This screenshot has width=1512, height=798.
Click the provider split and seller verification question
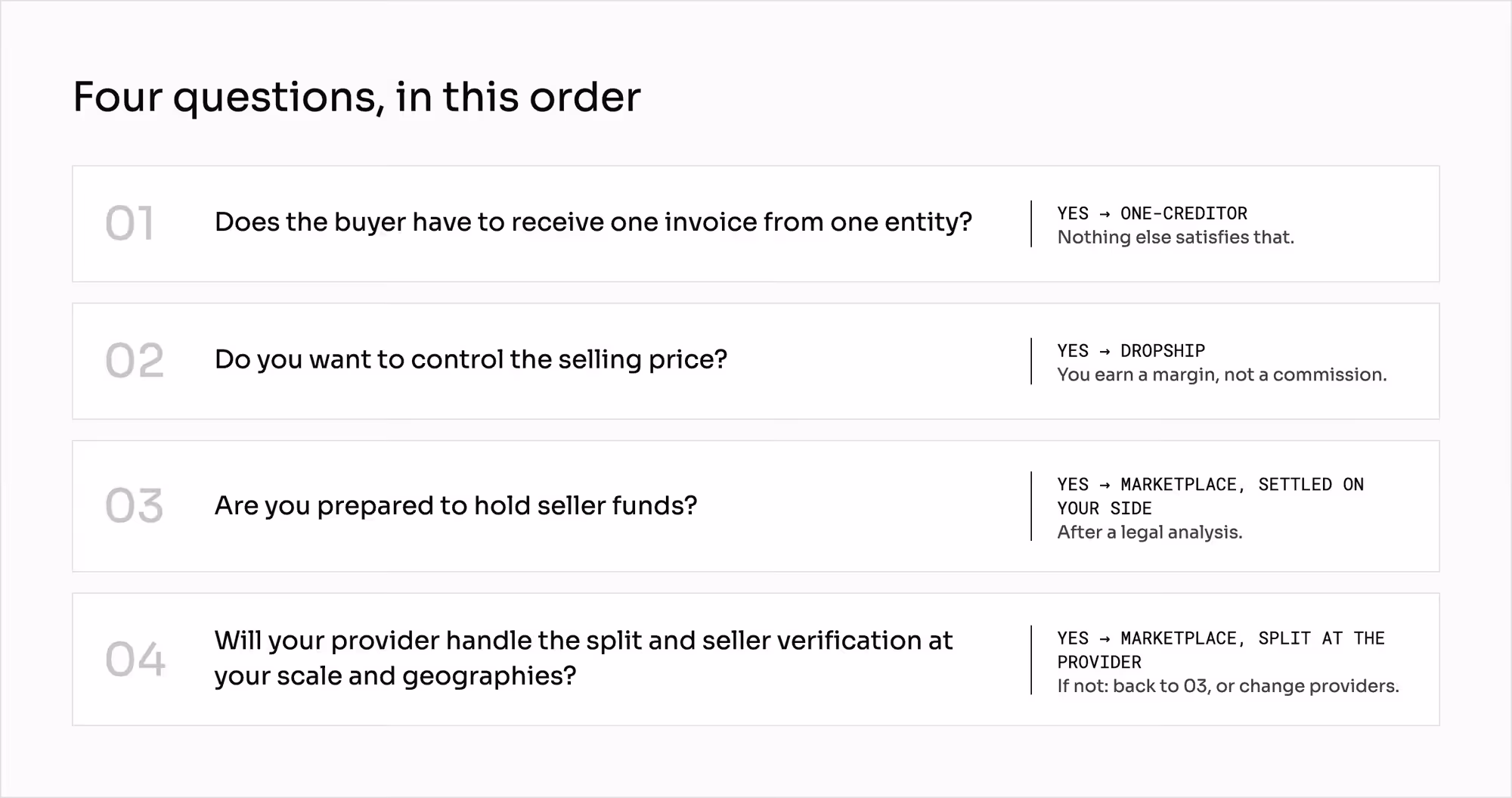584,658
